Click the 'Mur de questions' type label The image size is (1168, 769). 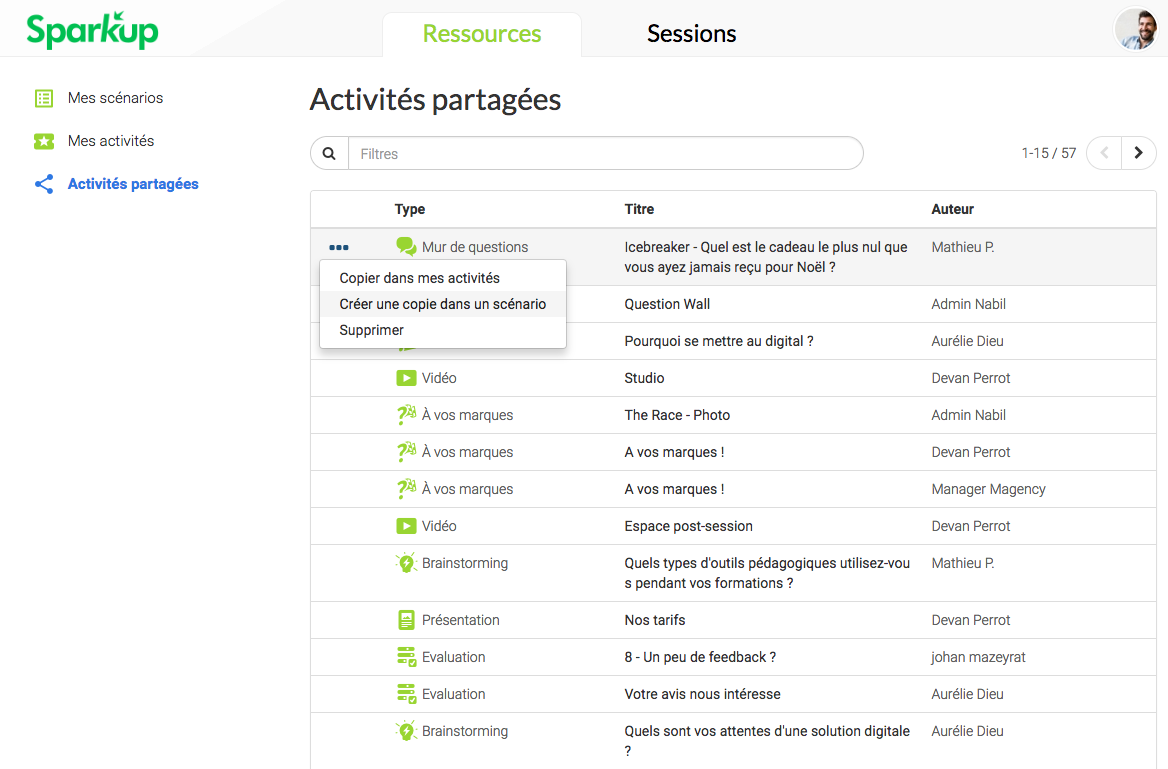[475, 247]
